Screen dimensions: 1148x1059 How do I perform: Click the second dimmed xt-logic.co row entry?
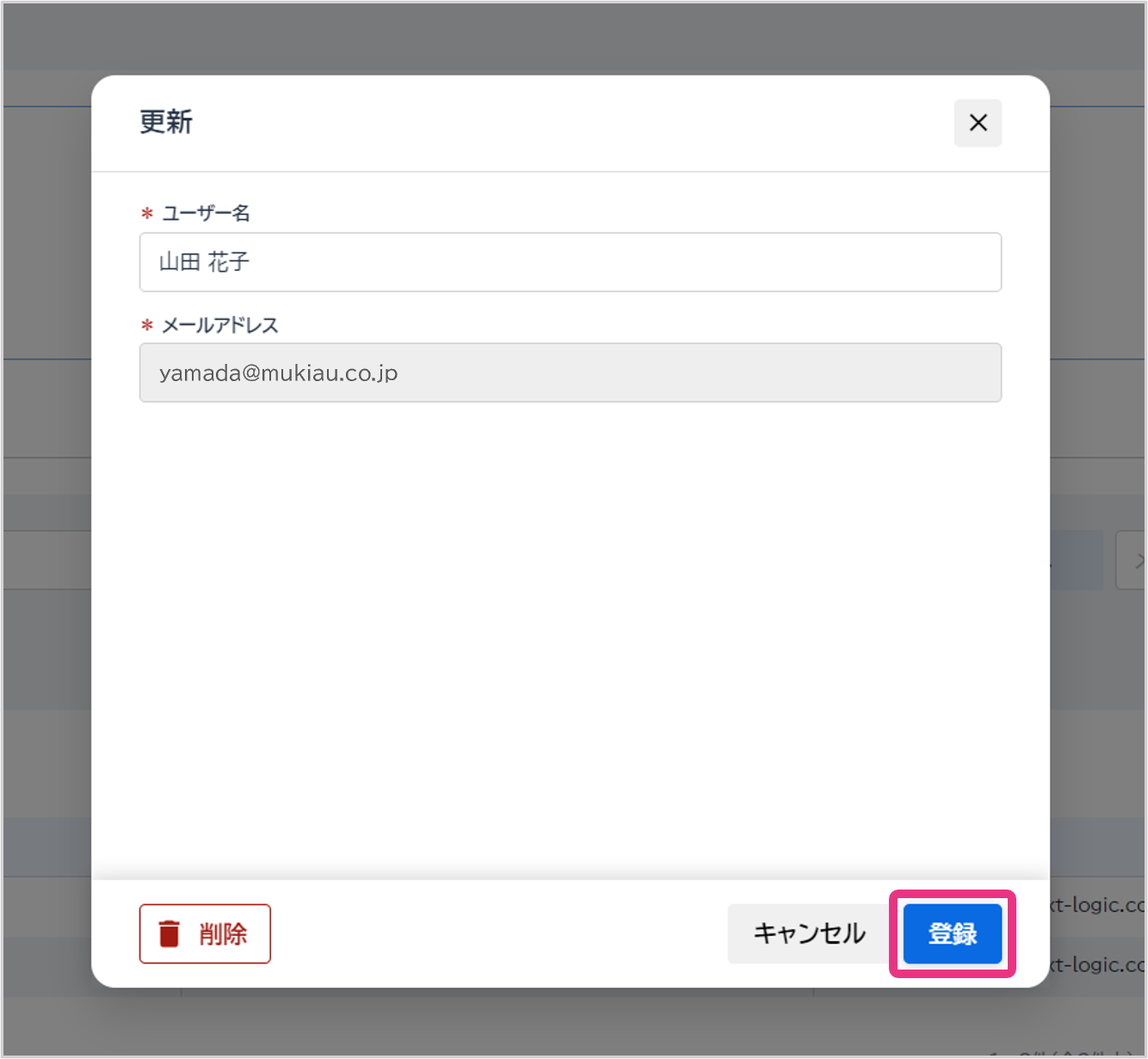(x=1097, y=965)
